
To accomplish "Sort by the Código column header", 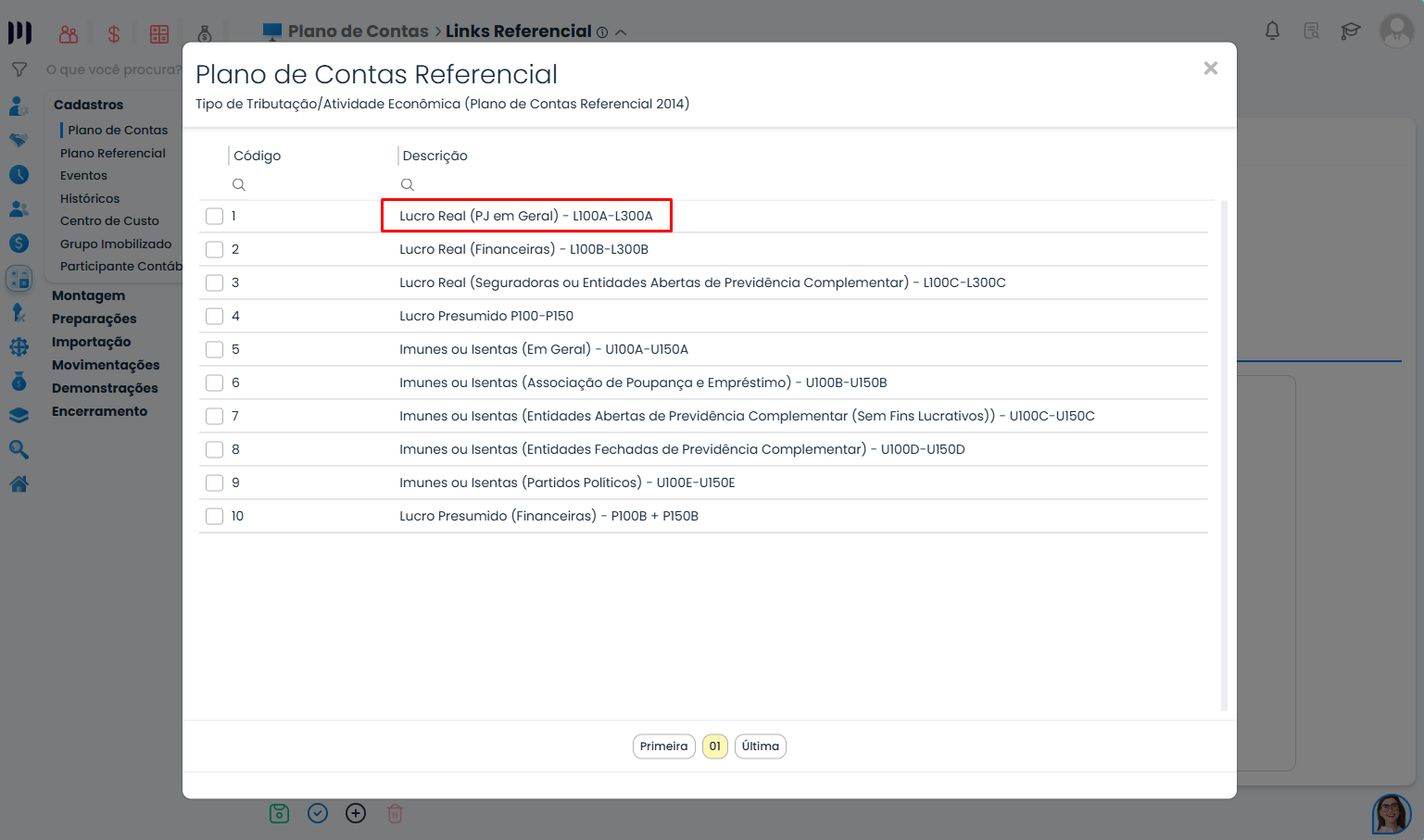I will [258, 156].
